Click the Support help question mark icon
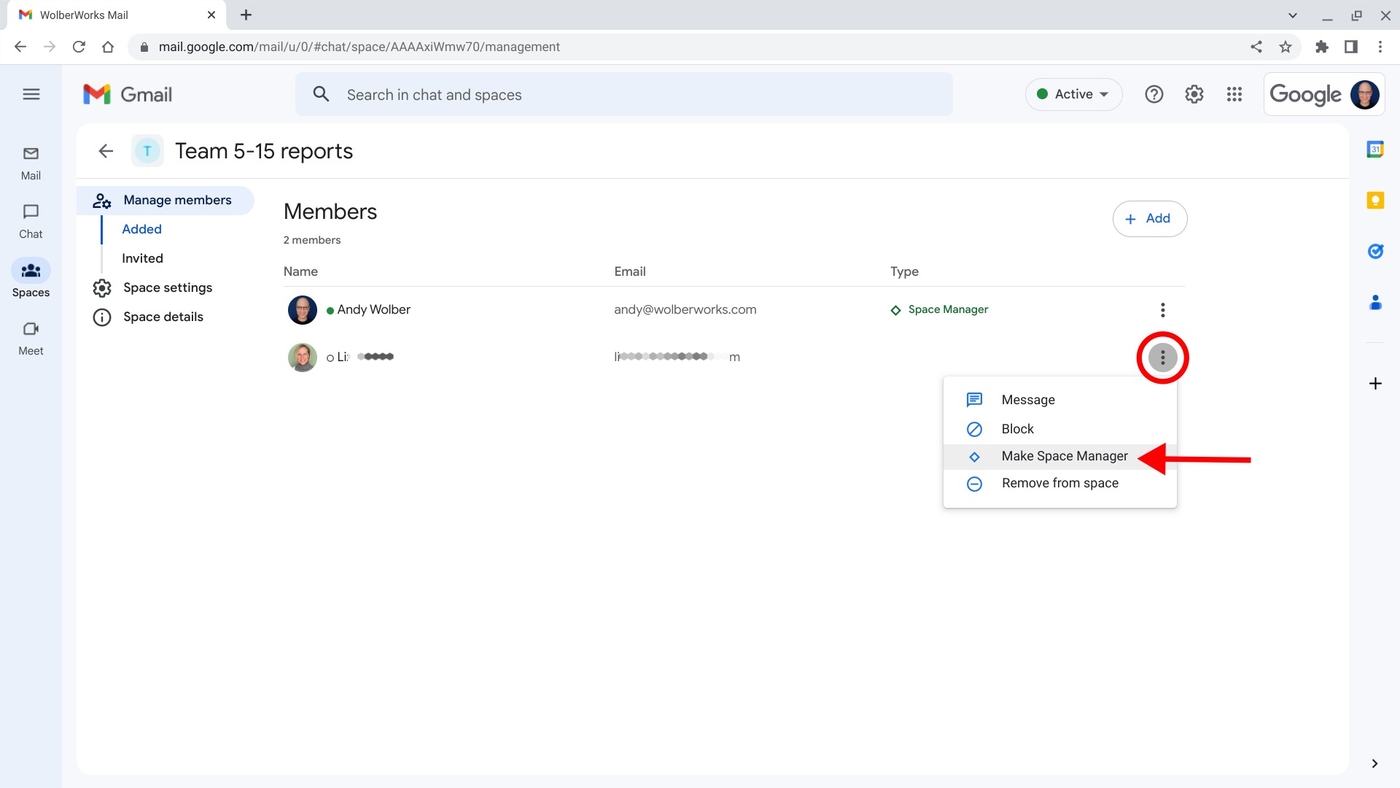Viewport: 1400px width, 788px height. (1154, 94)
